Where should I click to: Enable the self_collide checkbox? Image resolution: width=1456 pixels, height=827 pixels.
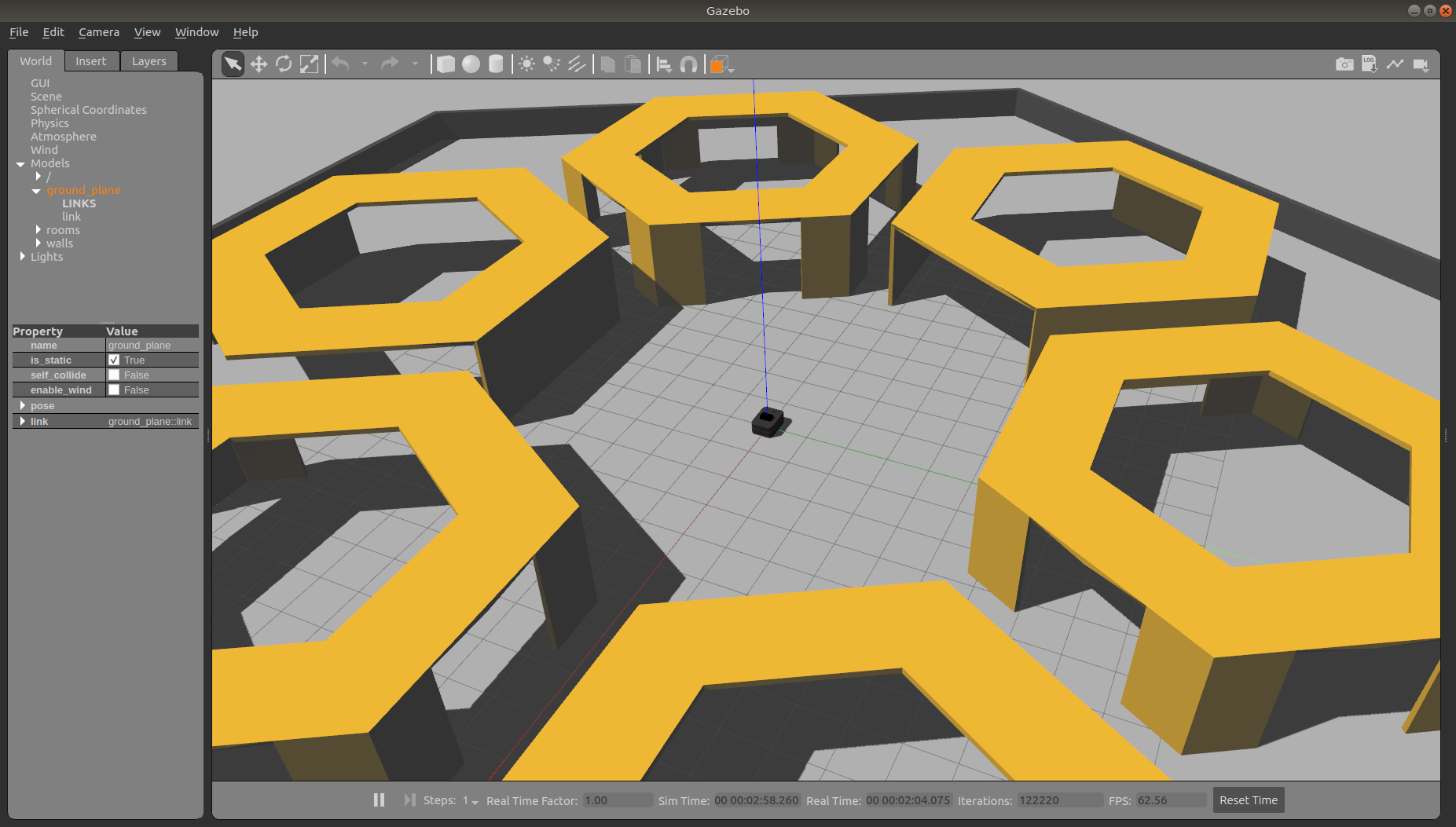[114, 375]
